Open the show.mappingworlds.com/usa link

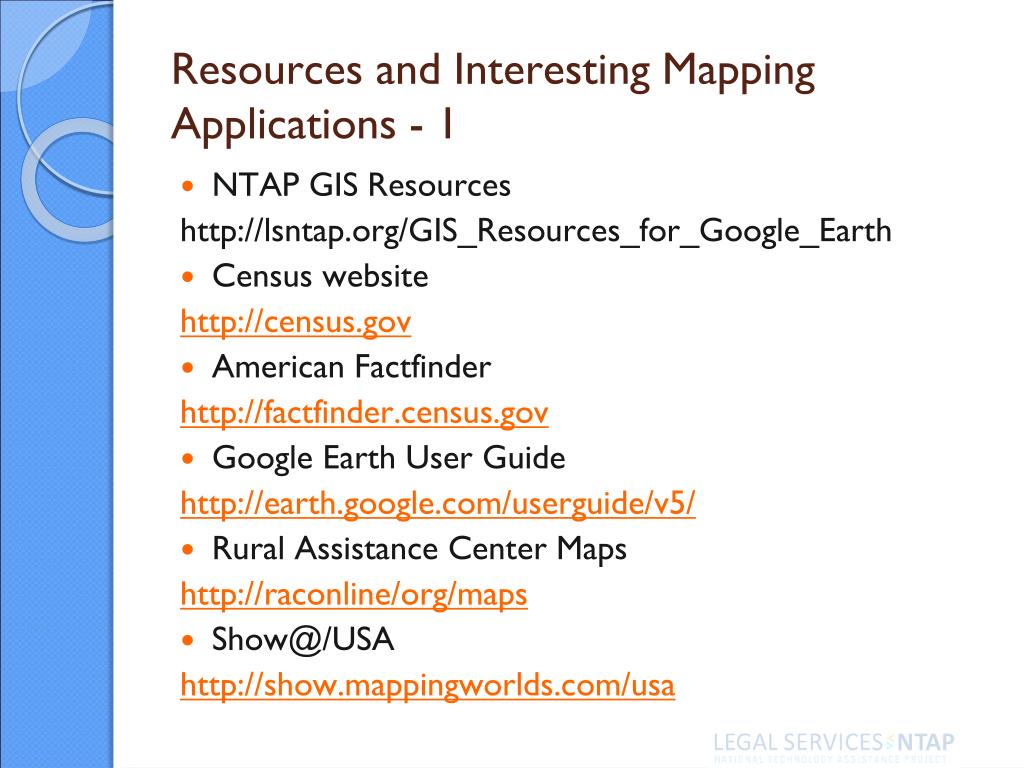click(428, 686)
